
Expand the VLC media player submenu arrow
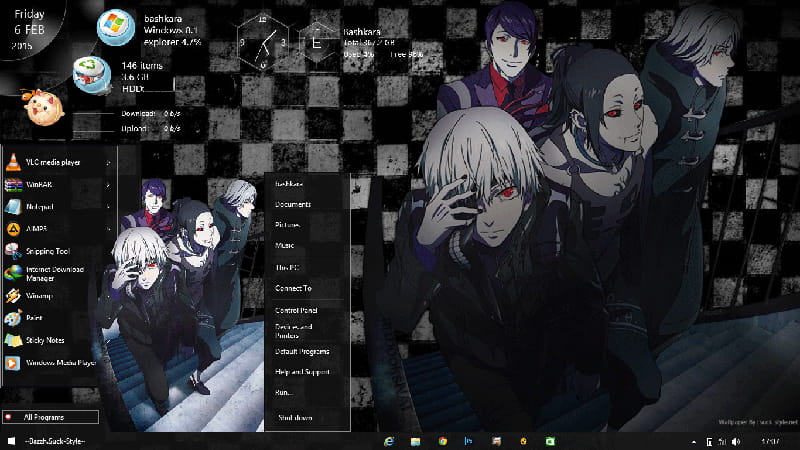[x=109, y=162]
